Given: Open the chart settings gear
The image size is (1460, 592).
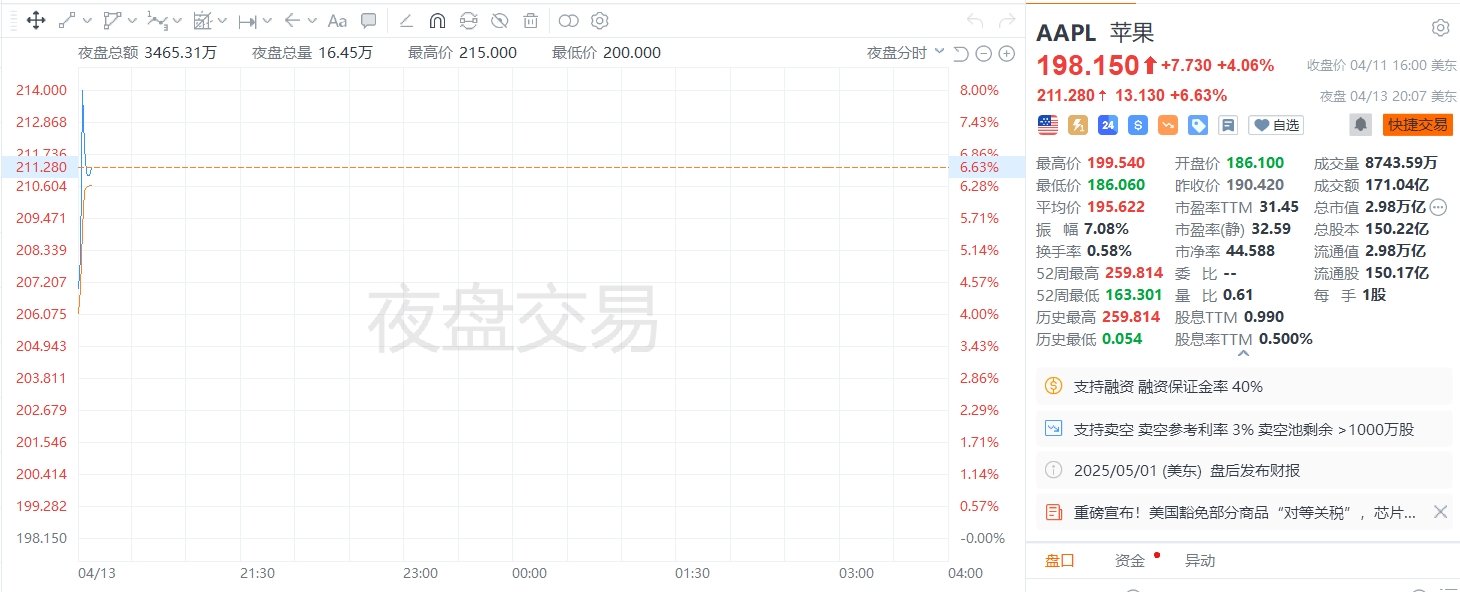Looking at the screenshot, I should tap(598, 20).
